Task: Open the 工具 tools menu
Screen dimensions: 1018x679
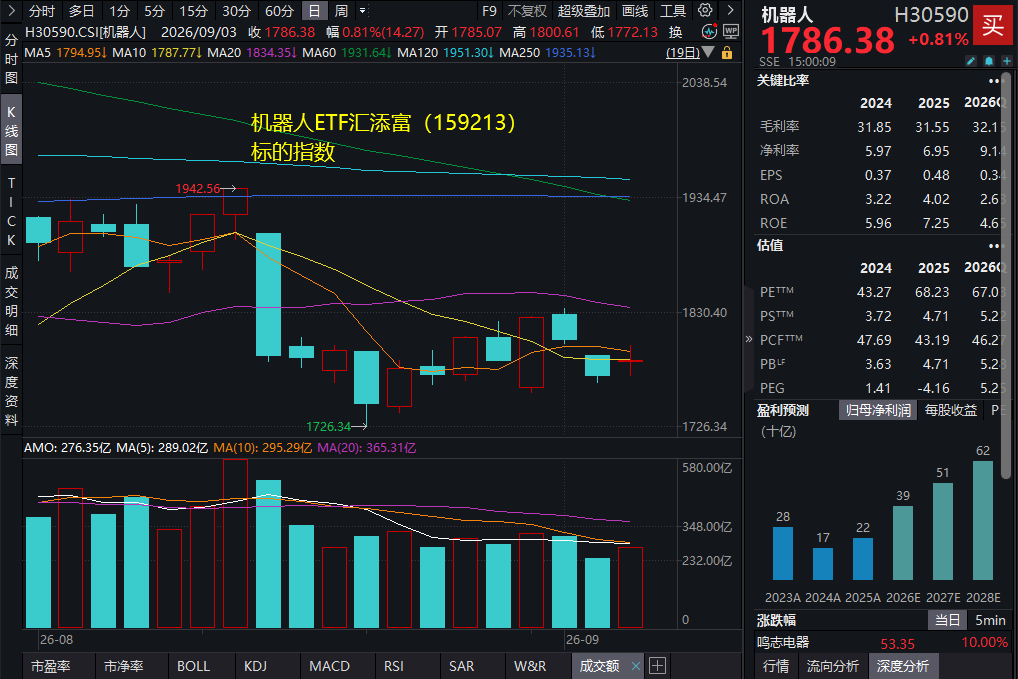Action: pyautogui.click(x=673, y=11)
